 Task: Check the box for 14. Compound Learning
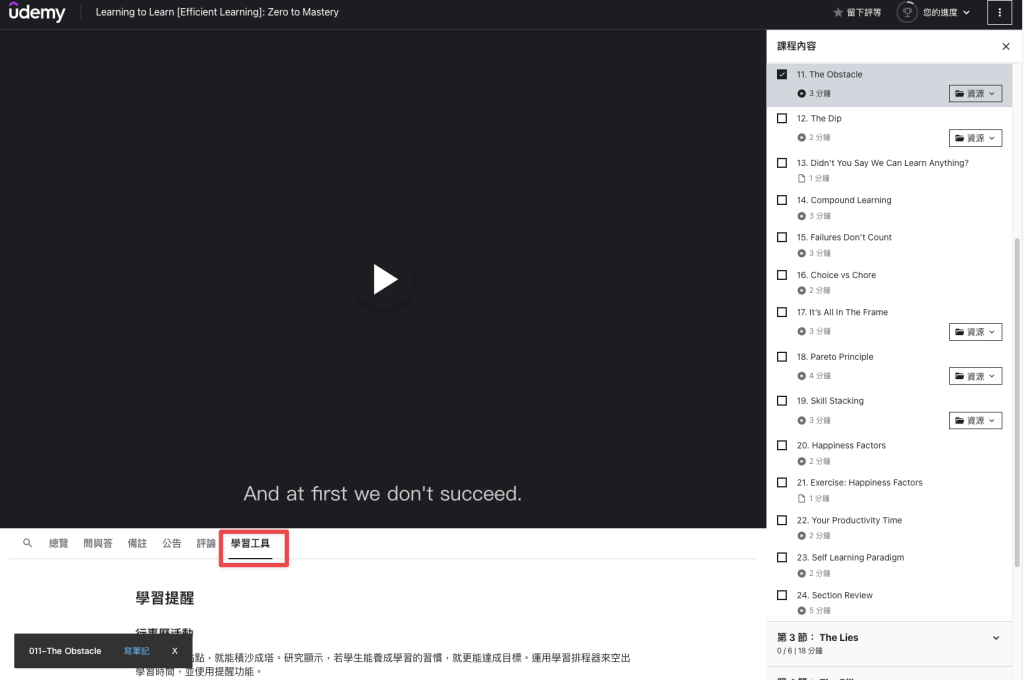point(782,200)
